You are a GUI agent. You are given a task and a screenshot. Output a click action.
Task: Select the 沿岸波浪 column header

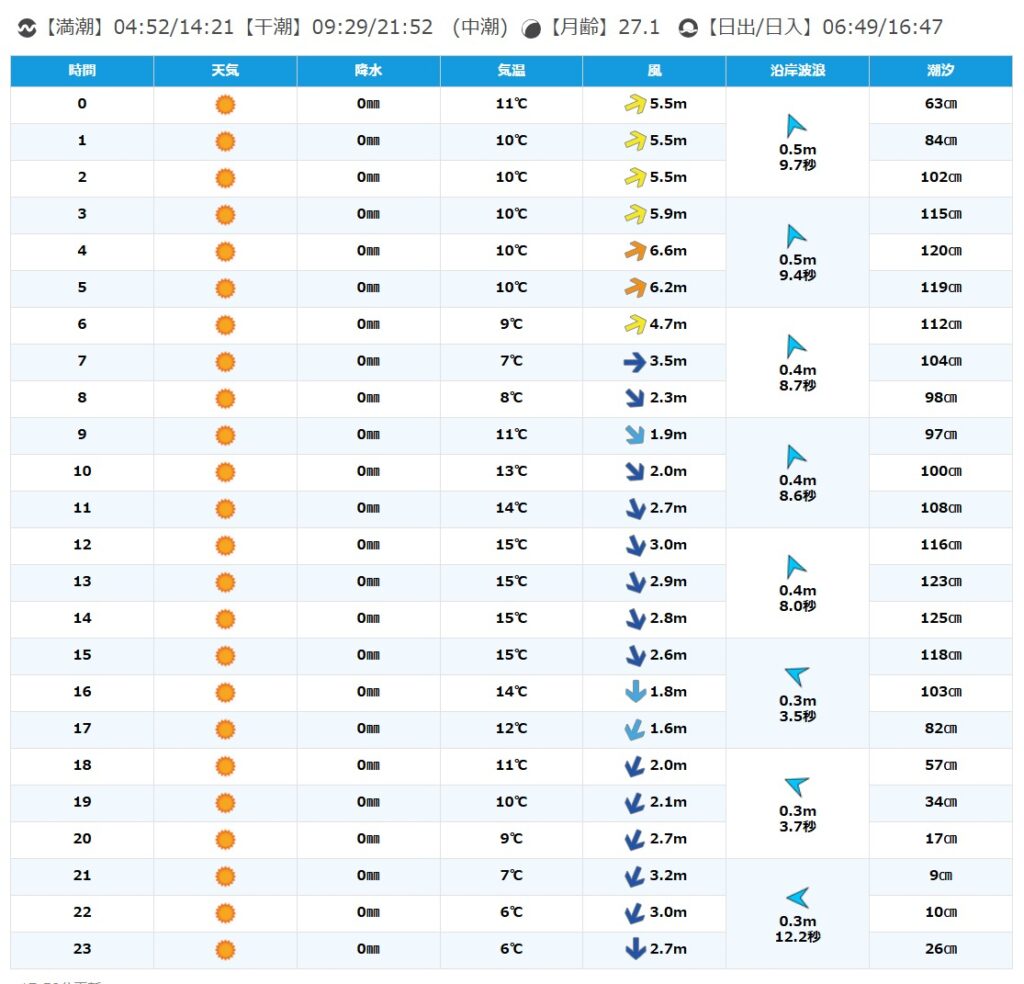pos(797,71)
